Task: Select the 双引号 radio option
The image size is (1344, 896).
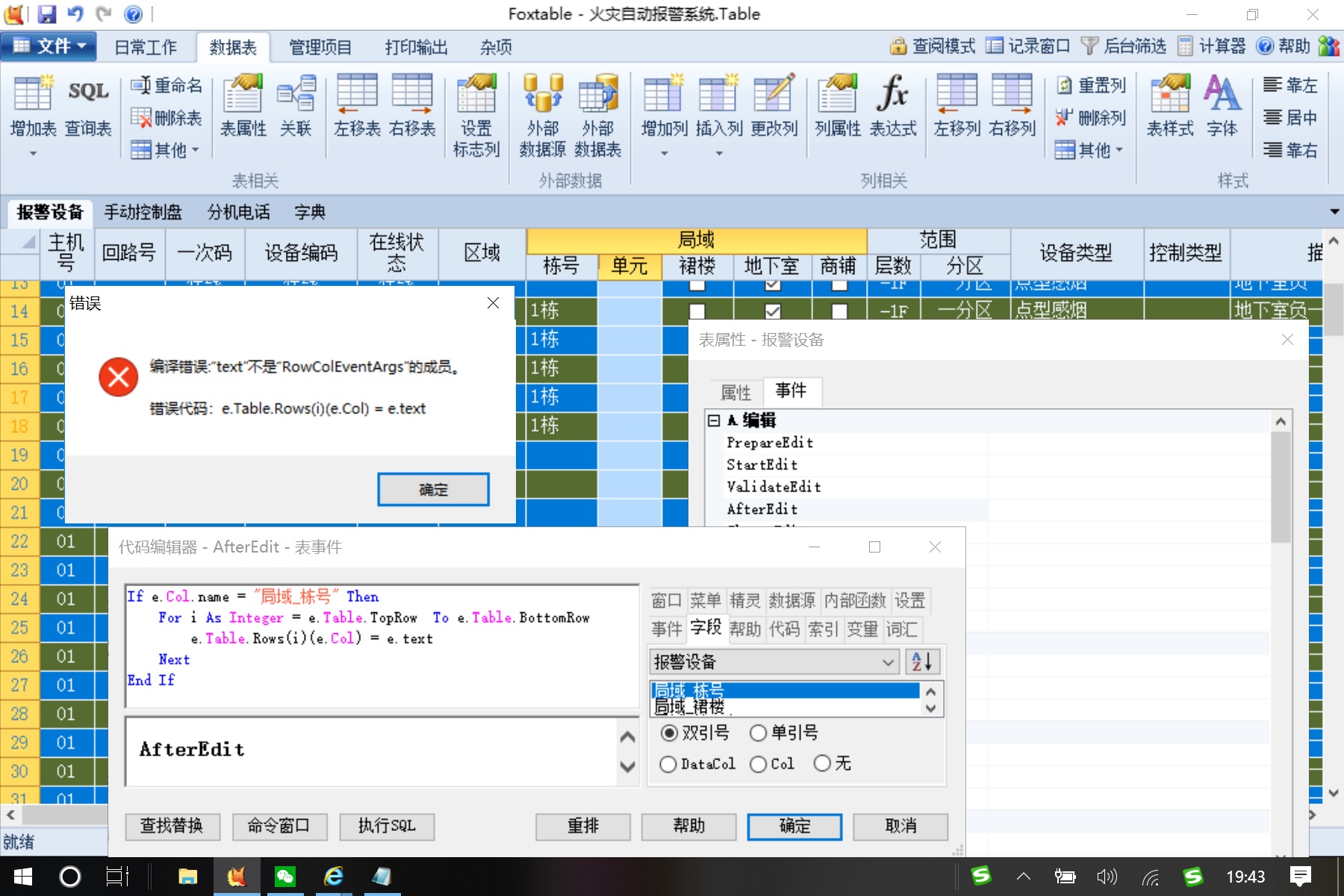Action: [x=695, y=732]
